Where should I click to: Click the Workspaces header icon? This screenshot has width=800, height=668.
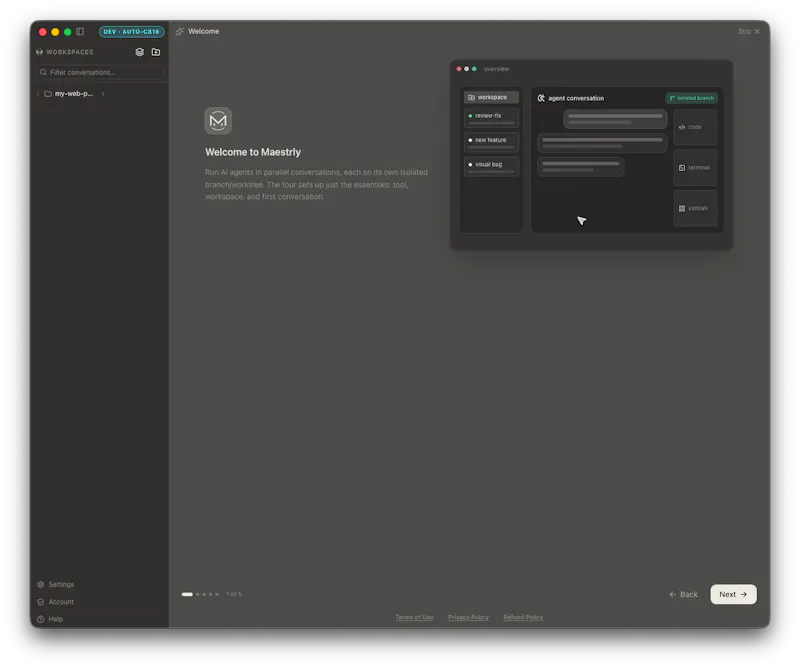click(x=39, y=52)
